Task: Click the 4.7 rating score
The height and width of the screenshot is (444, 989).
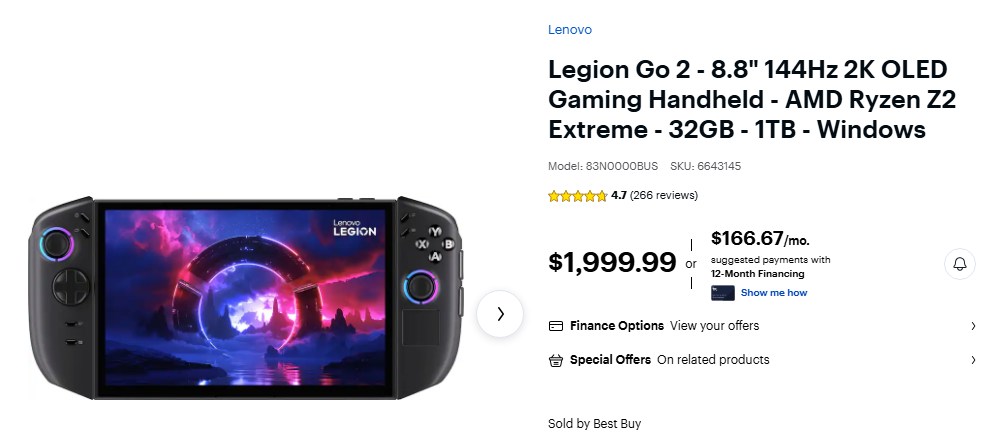Action: [x=619, y=196]
